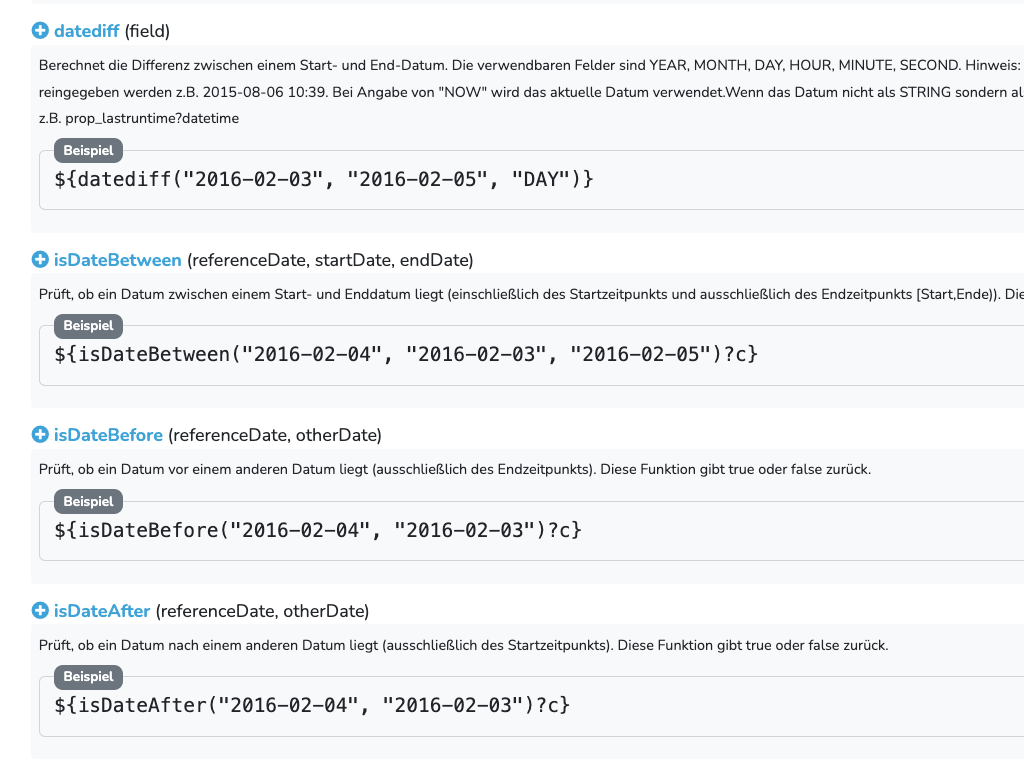This screenshot has height=762, width=1024.
Task: Select the isDateAfter example code line
Action: point(312,705)
